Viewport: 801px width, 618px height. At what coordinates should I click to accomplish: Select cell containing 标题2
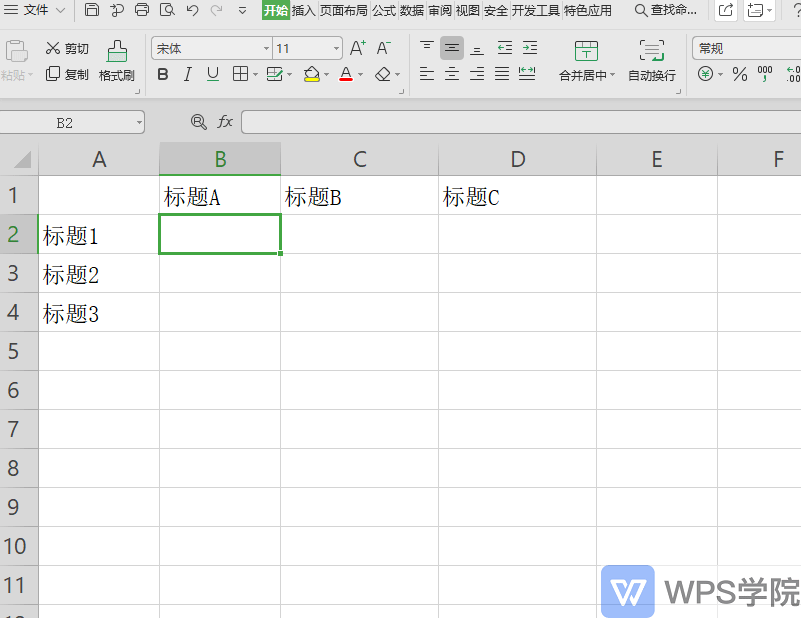[x=99, y=273]
